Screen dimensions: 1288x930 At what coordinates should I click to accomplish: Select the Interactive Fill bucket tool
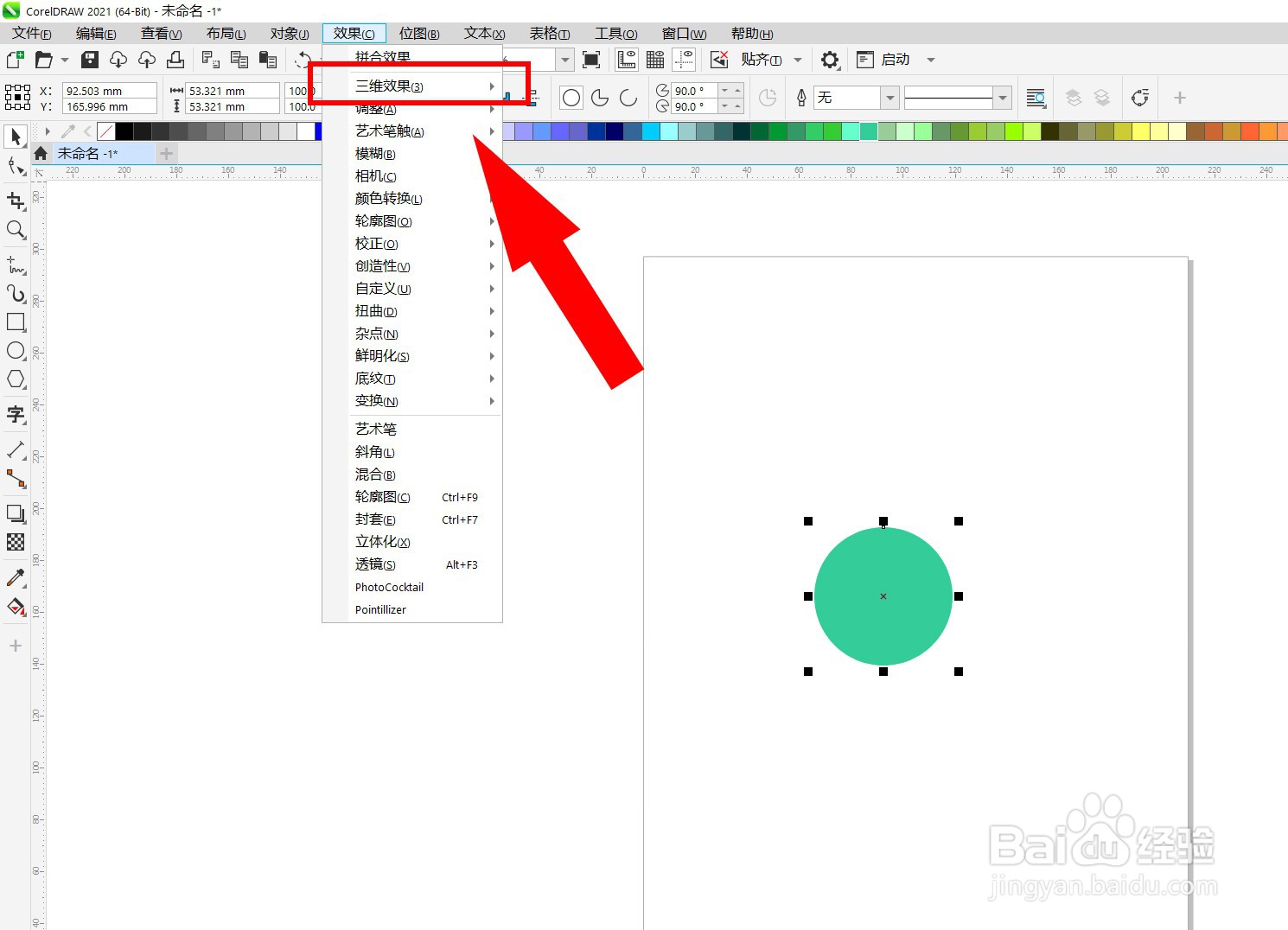[16, 606]
